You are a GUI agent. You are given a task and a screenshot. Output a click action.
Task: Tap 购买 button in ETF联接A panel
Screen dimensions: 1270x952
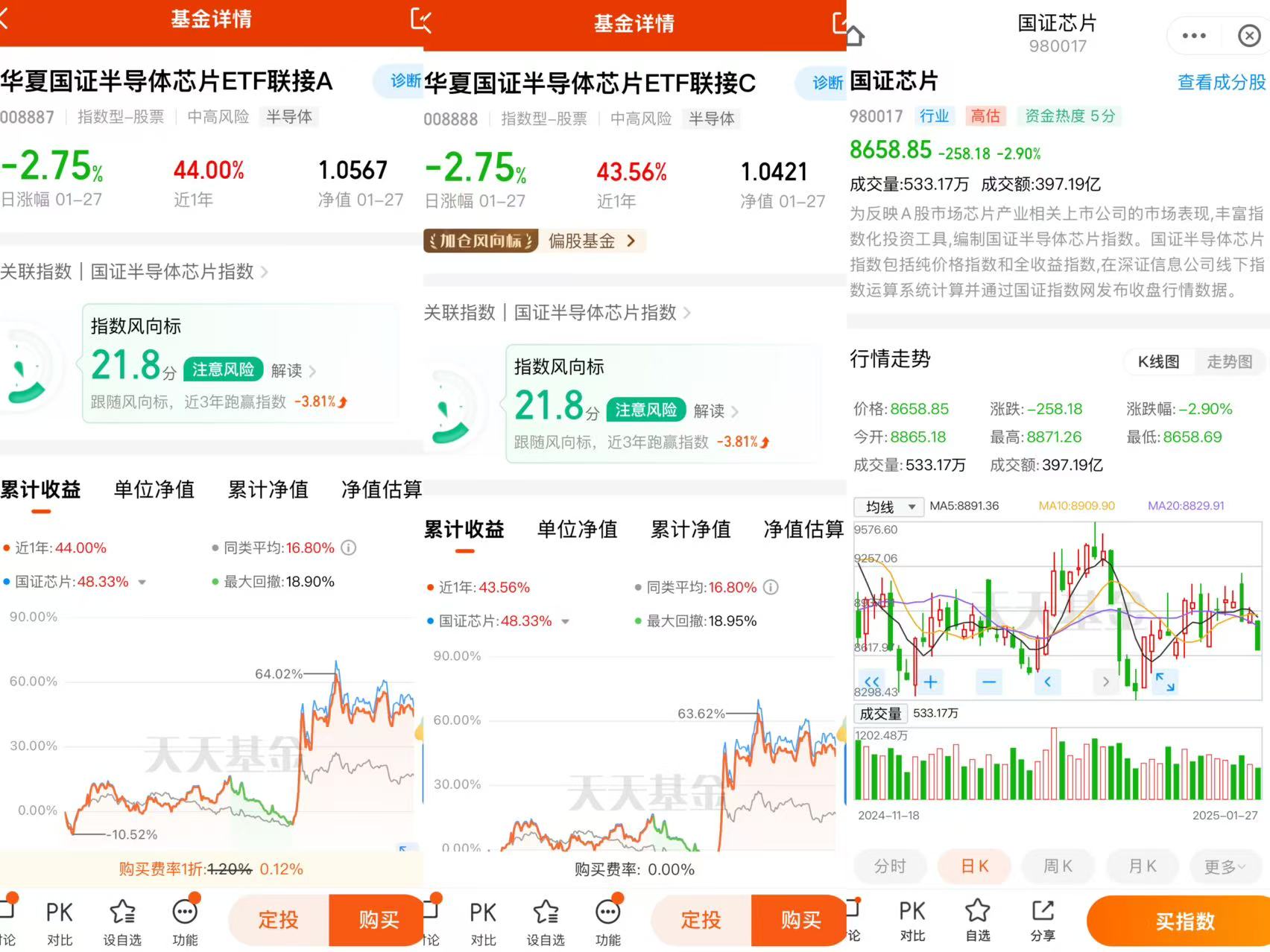[x=377, y=920]
